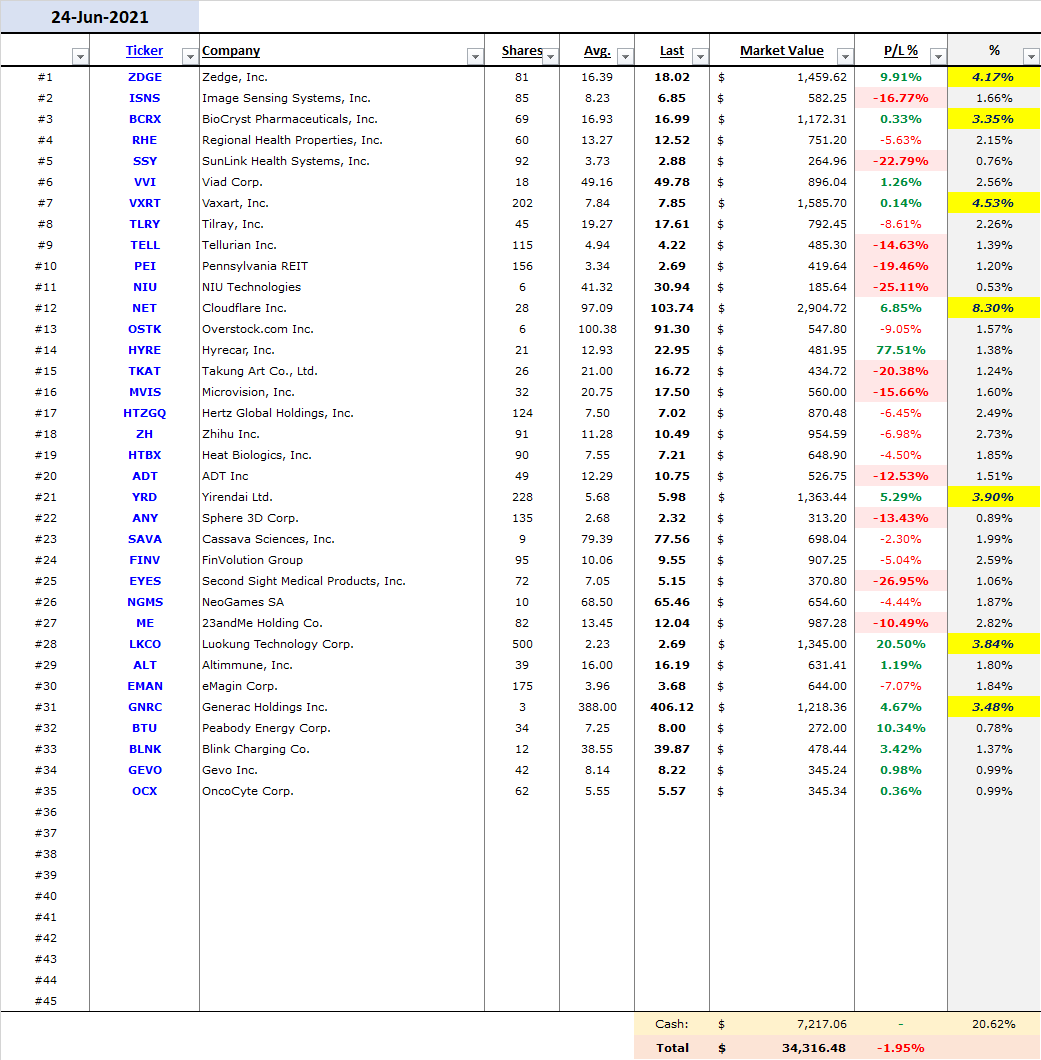Open the filter dropdown of the row-number column
The width and height of the screenshot is (1041, 1060).
80,56
